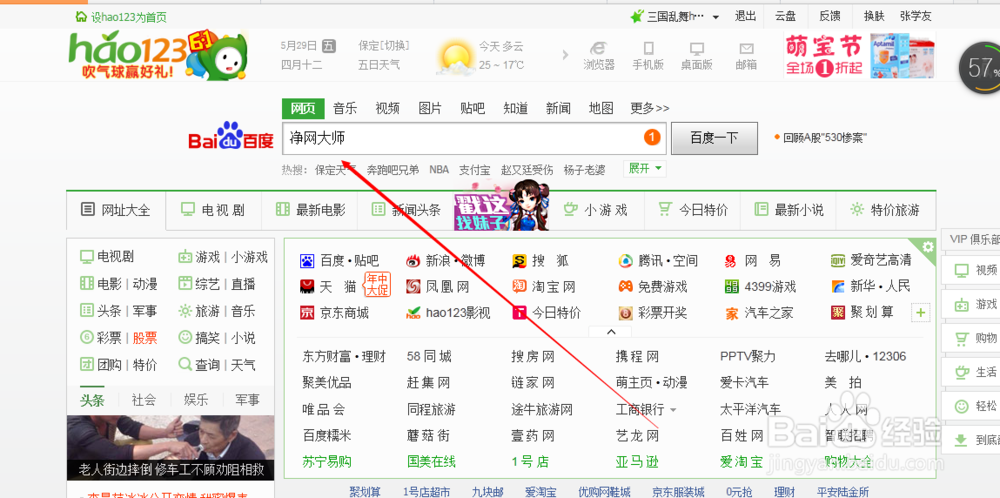Select the 音乐 search tab
The height and width of the screenshot is (498, 1000).
(x=345, y=108)
